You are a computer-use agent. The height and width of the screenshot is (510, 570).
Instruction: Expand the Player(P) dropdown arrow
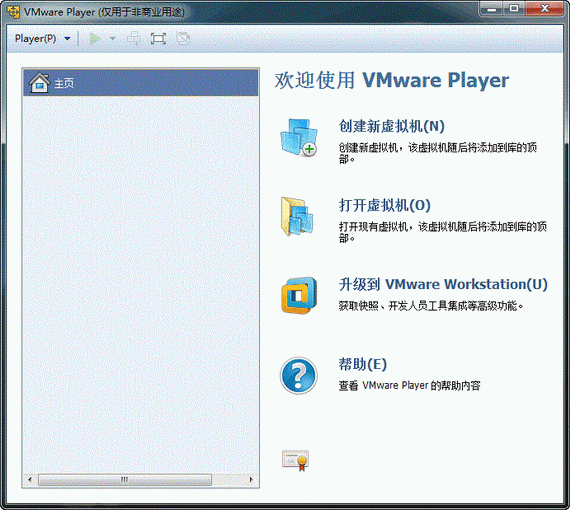[67, 39]
